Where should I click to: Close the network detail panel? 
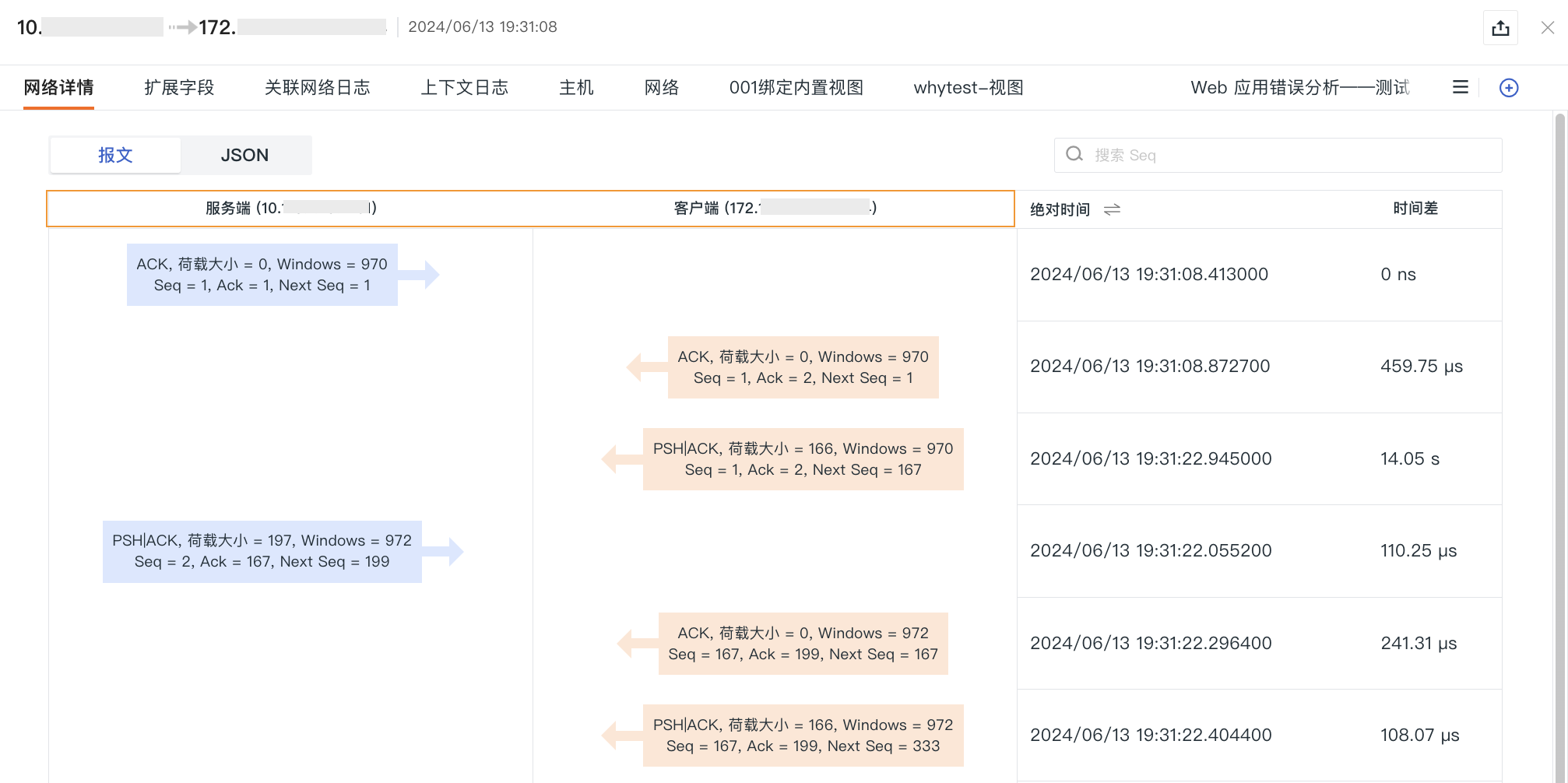[1548, 28]
